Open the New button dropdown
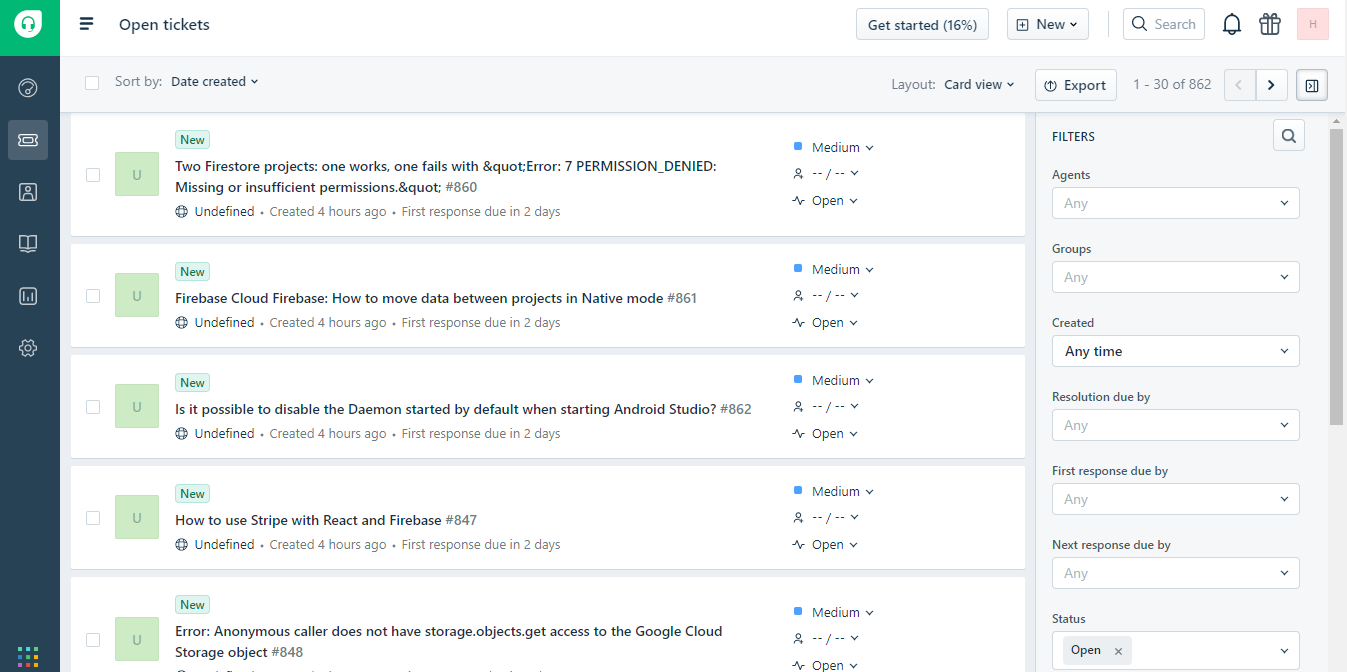The width and height of the screenshot is (1347, 672). (x=1047, y=24)
